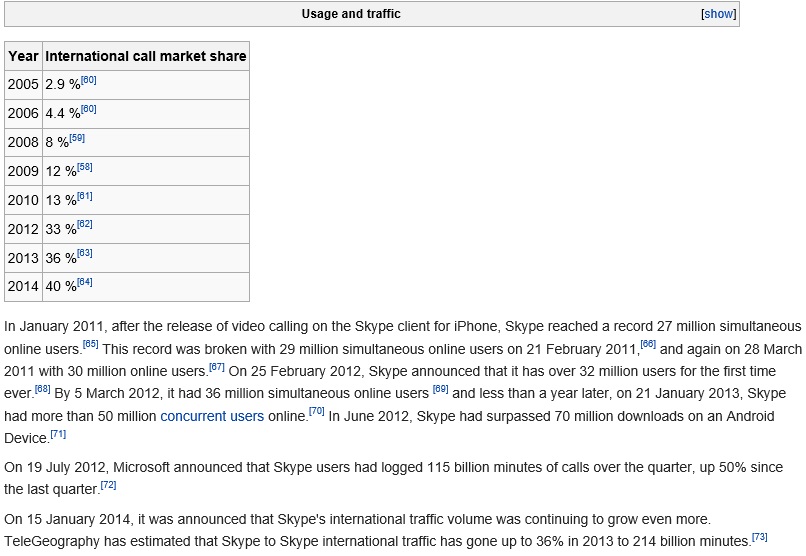Click the word 'TeleGeography' in the last paragraph

(51, 541)
